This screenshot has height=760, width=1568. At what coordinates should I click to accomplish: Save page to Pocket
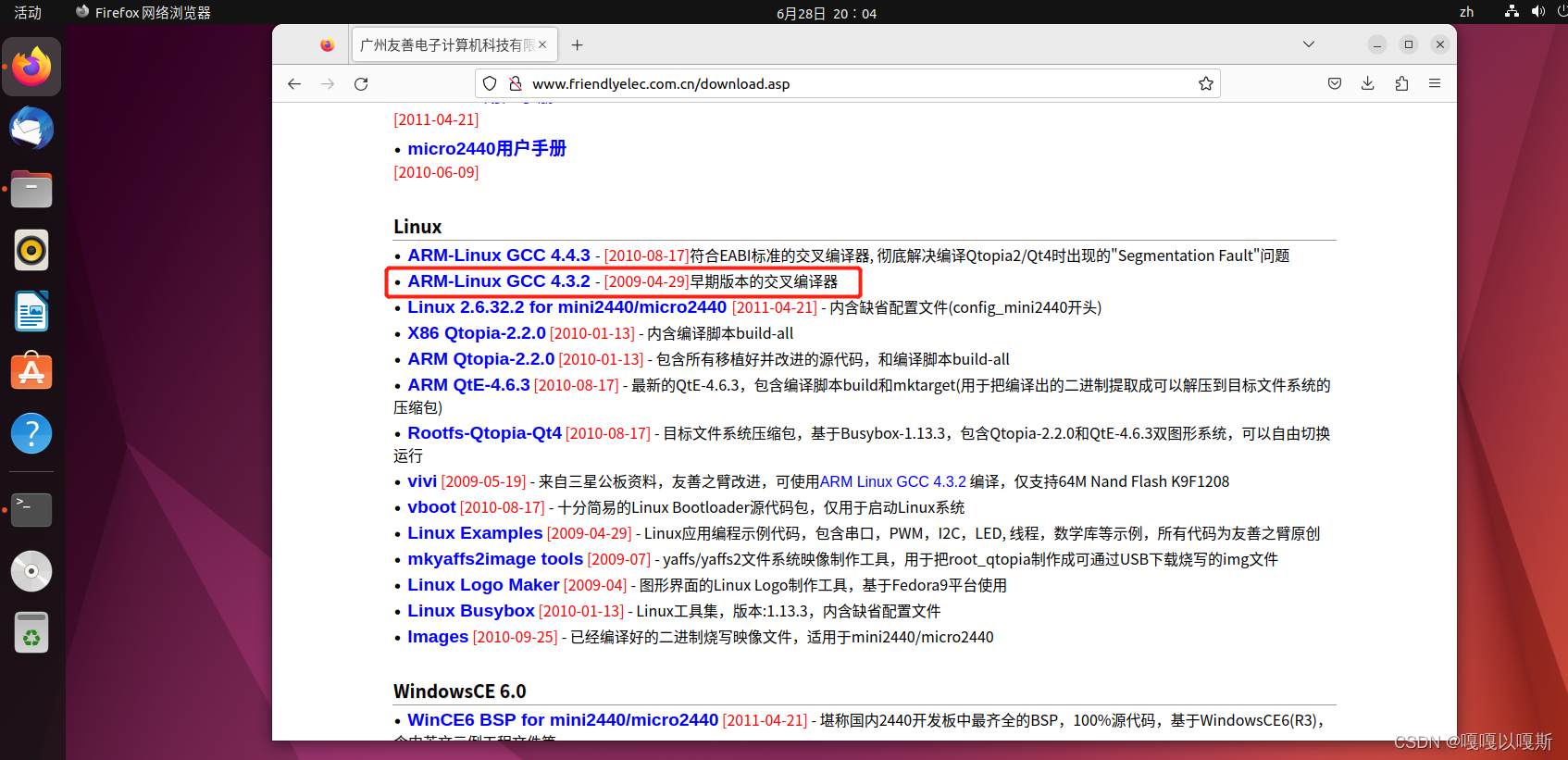tap(1335, 83)
